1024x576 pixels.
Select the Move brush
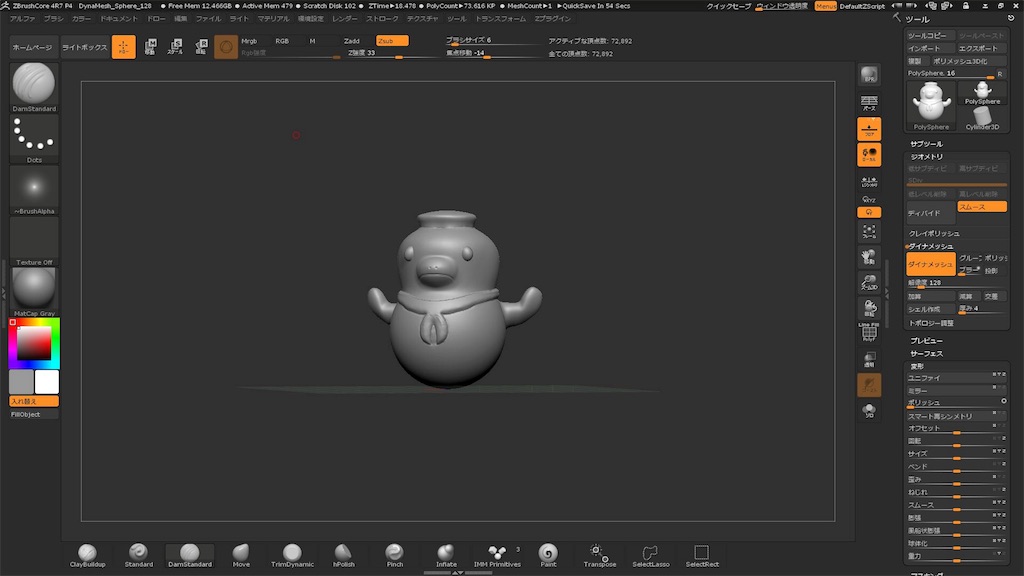point(241,556)
